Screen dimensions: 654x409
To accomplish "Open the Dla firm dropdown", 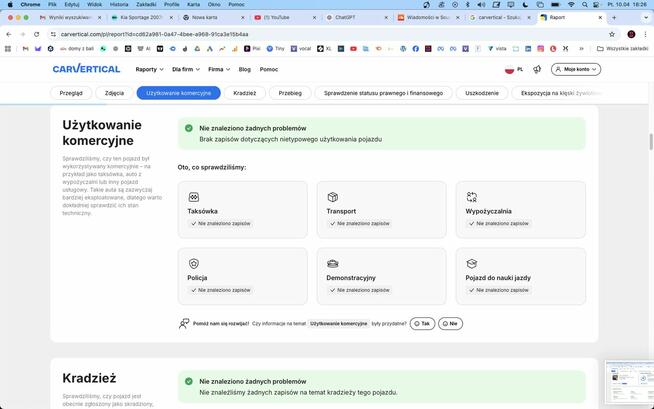I will 185,69.
